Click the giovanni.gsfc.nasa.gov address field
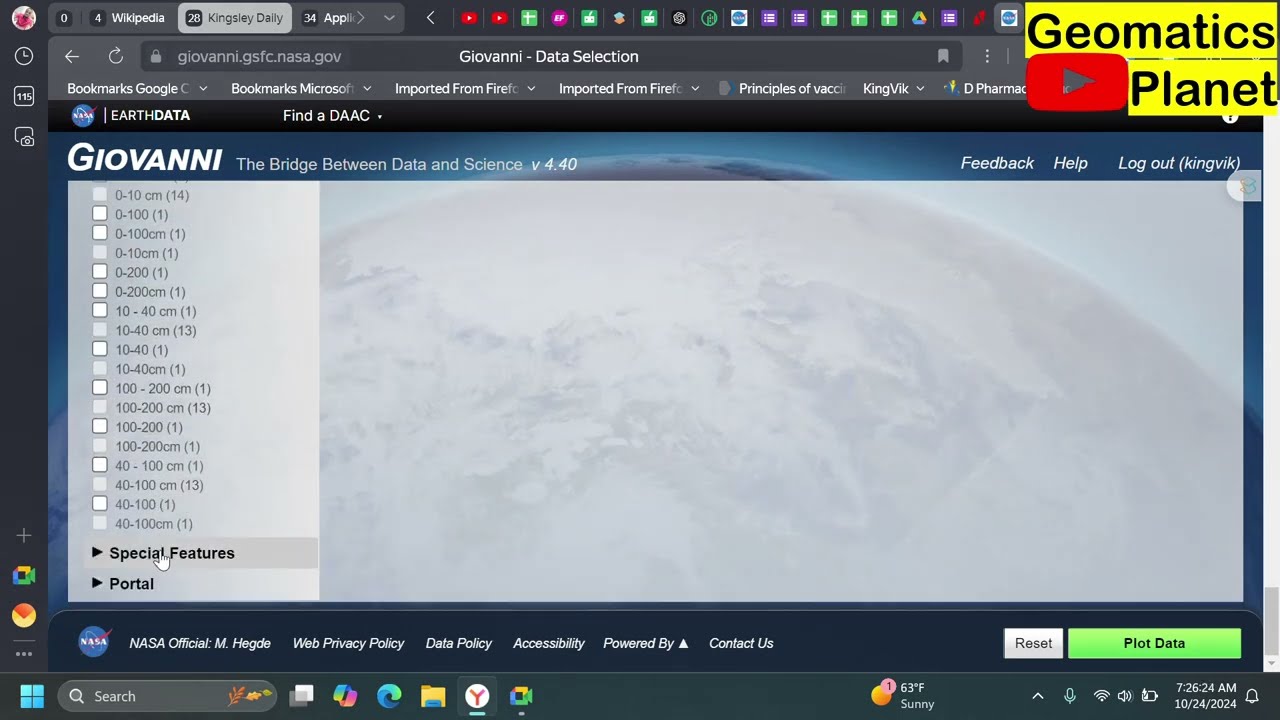This screenshot has width=1280, height=720. point(259,57)
